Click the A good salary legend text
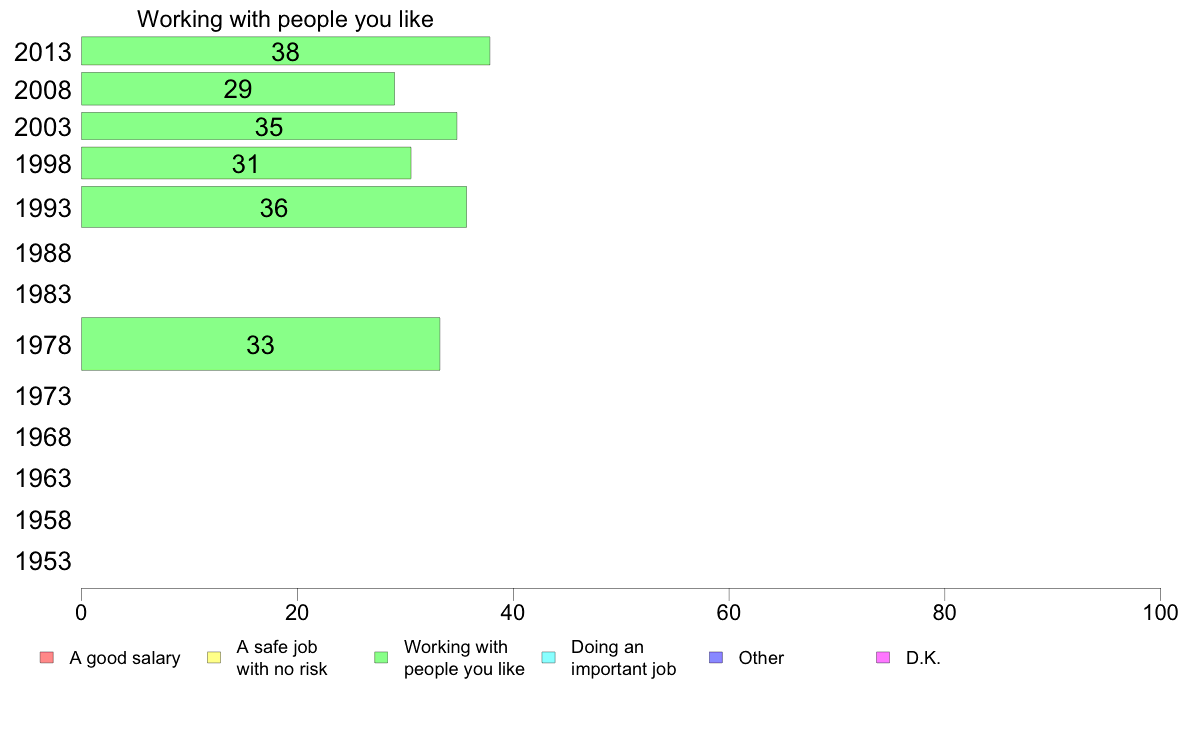The image size is (1188, 736). [125, 658]
